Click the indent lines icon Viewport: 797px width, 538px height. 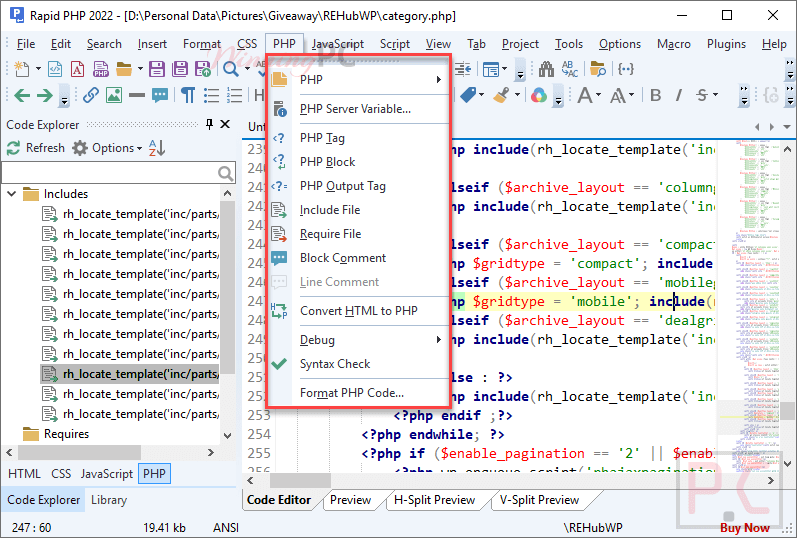[x=463, y=69]
